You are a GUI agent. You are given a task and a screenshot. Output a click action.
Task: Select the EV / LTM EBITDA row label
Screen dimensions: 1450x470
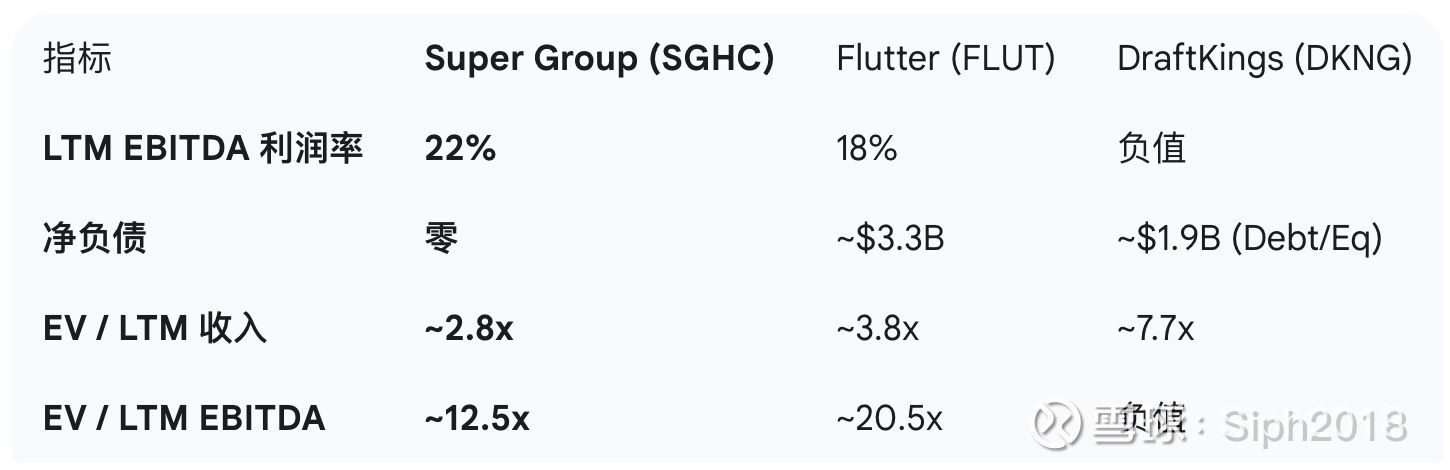pos(184,418)
